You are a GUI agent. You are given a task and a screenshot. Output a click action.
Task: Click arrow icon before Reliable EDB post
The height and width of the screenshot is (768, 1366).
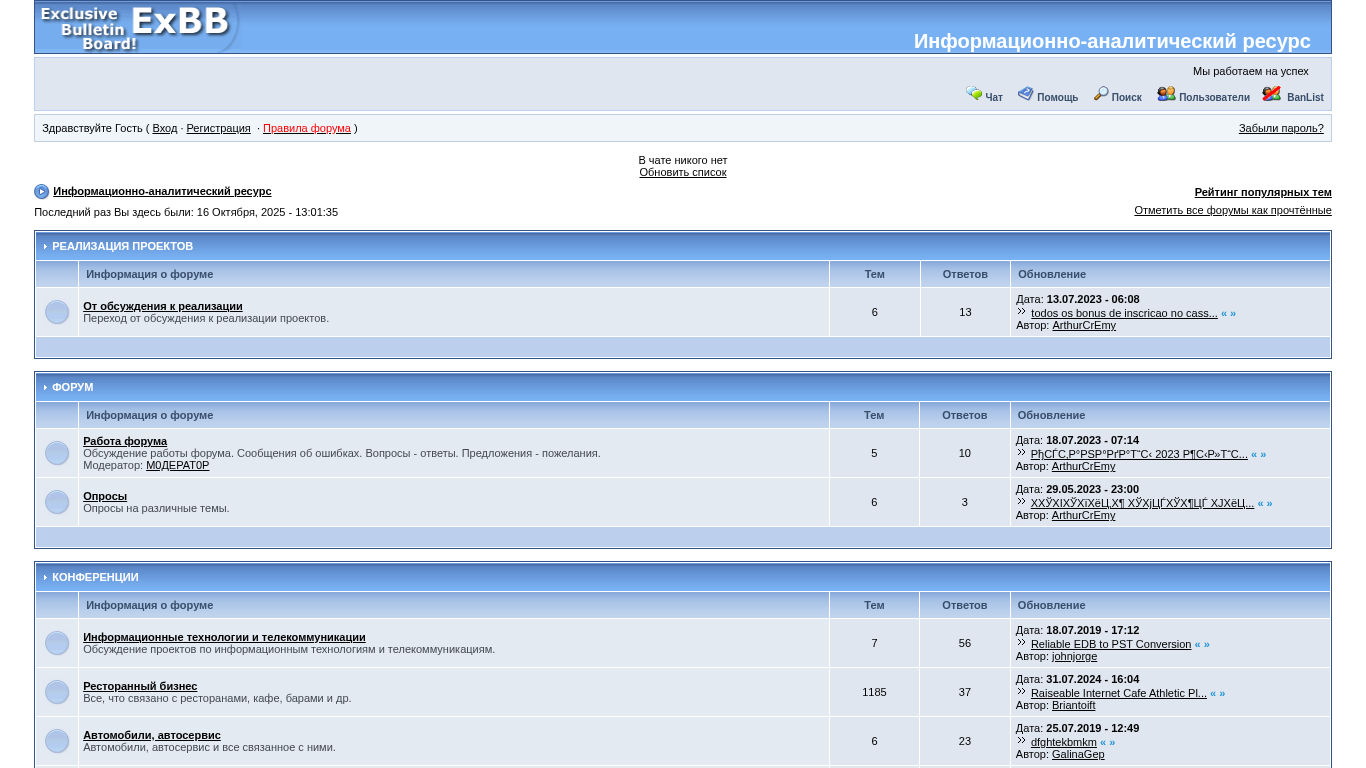pos(1022,643)
